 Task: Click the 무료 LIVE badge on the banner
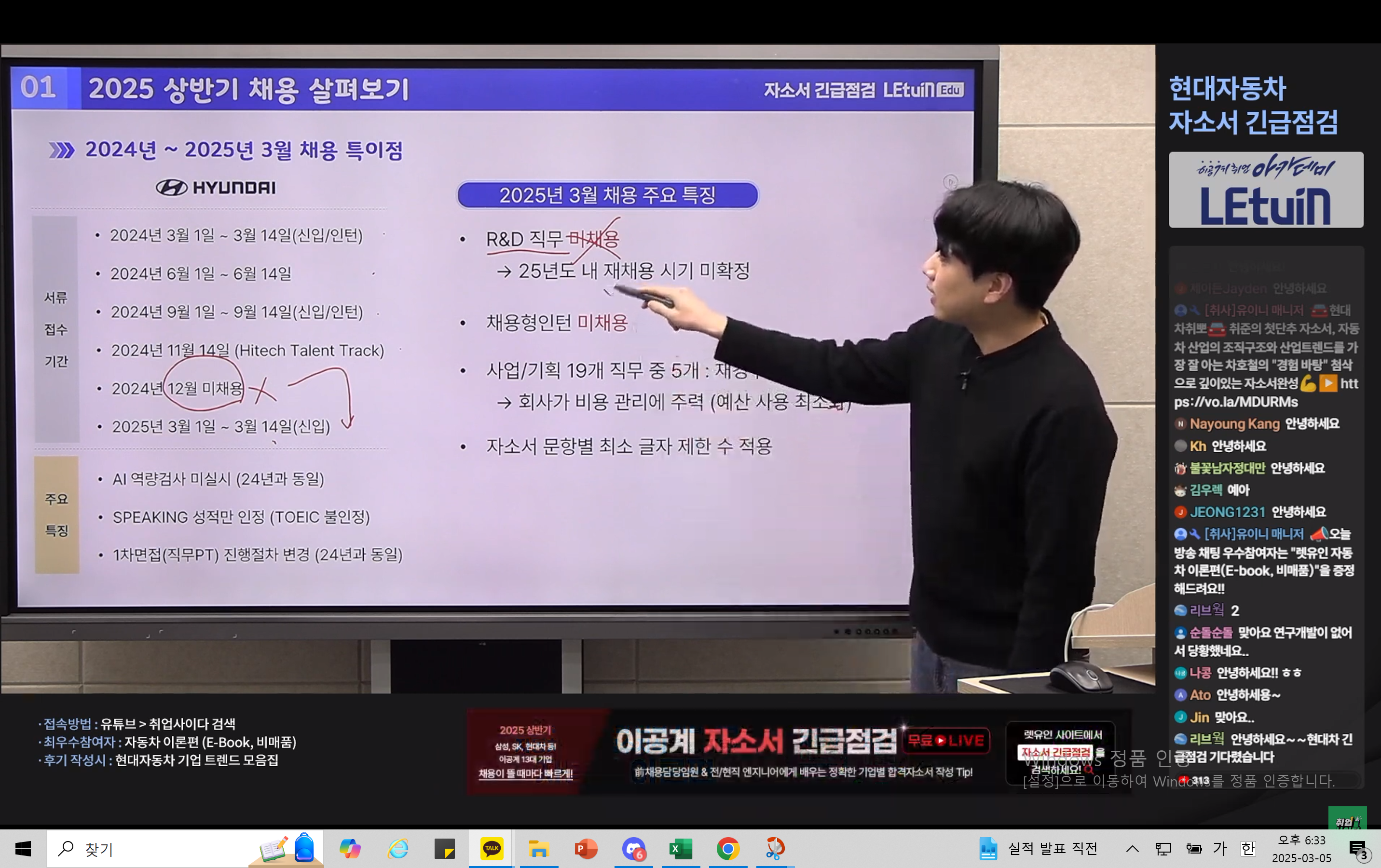(x=946, y=741)
